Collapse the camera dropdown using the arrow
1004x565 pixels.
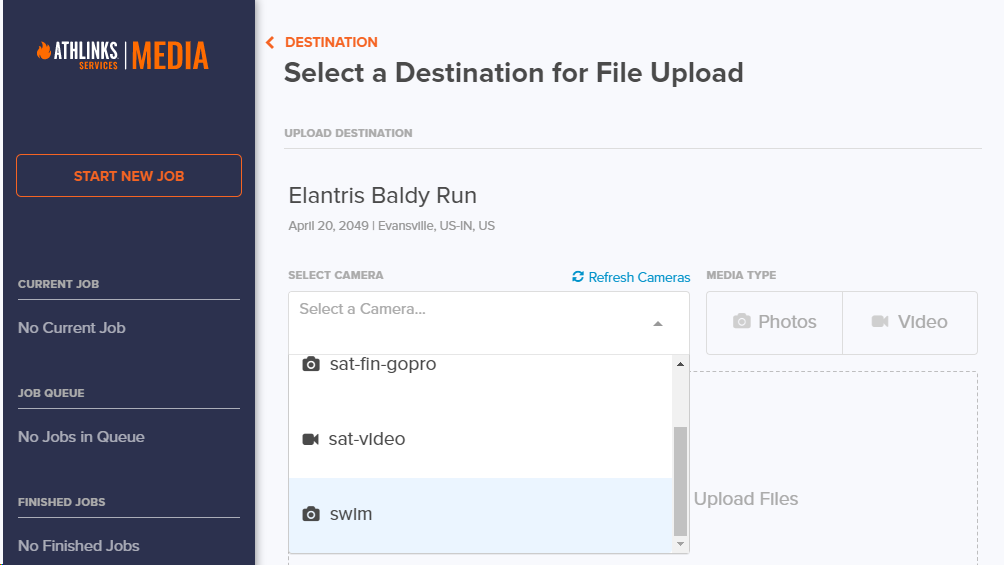click(657, 323)
